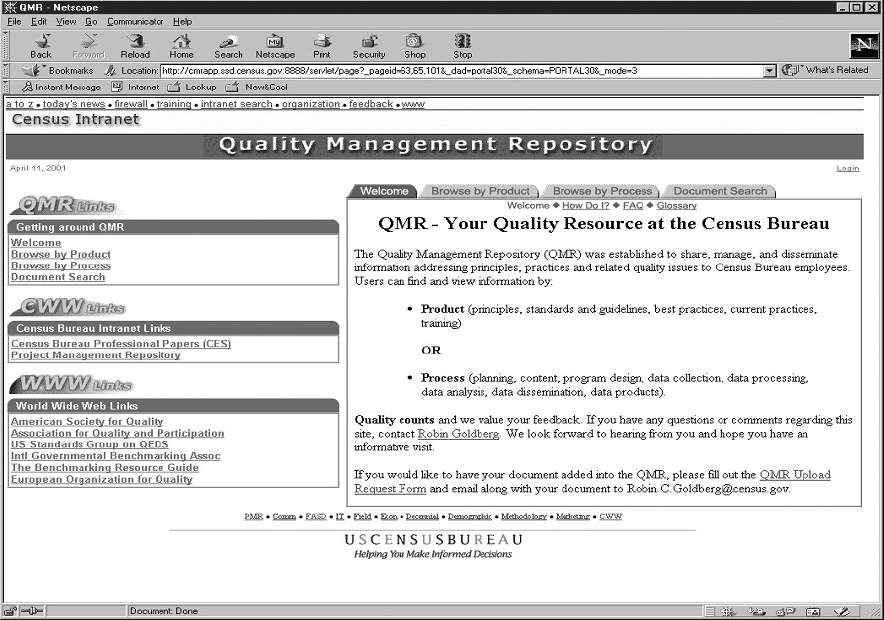Open Composer from the status bar
884x620 pixels.
[842, 611]
